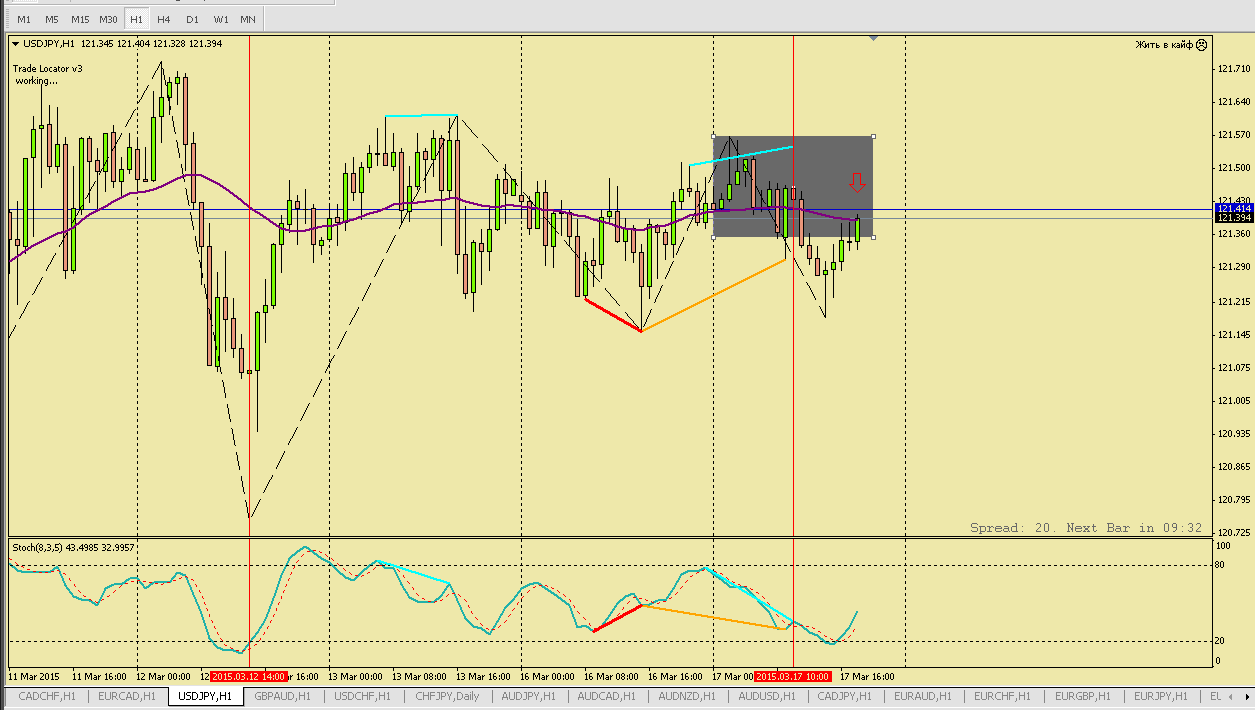This screenshot has width=1255, height=710.
Task: Click the 121.394 current price label
Action: tap(1233, 217)
